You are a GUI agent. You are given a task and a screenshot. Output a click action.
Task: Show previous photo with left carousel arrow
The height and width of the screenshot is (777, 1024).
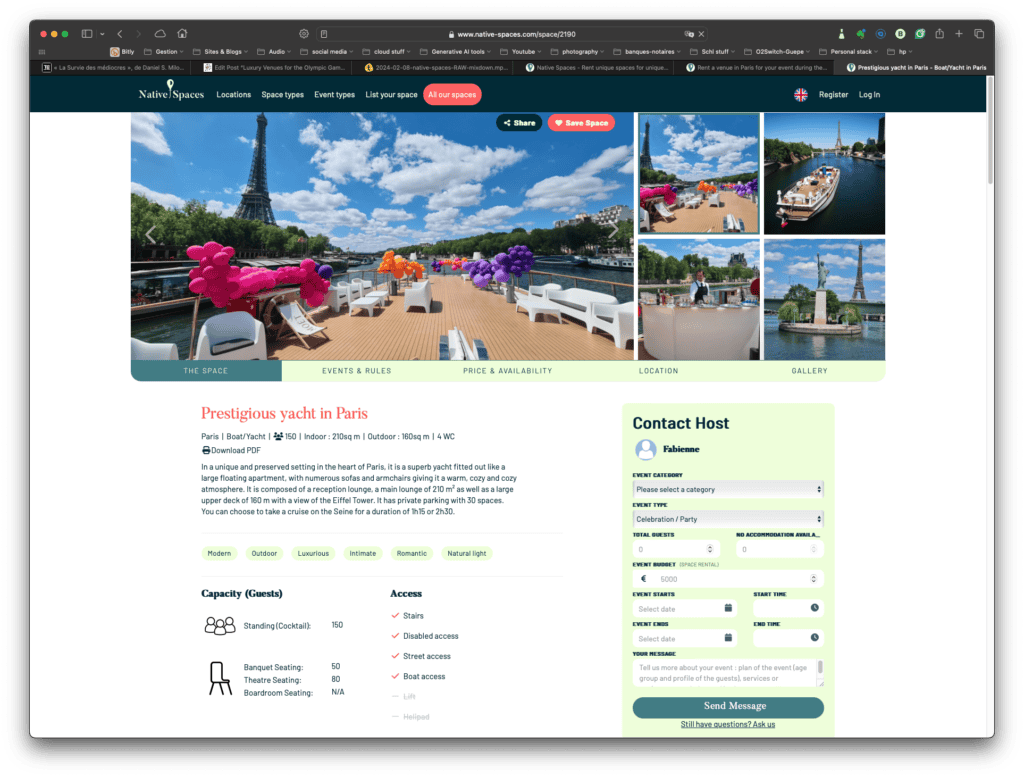click(x=151, y=234)
